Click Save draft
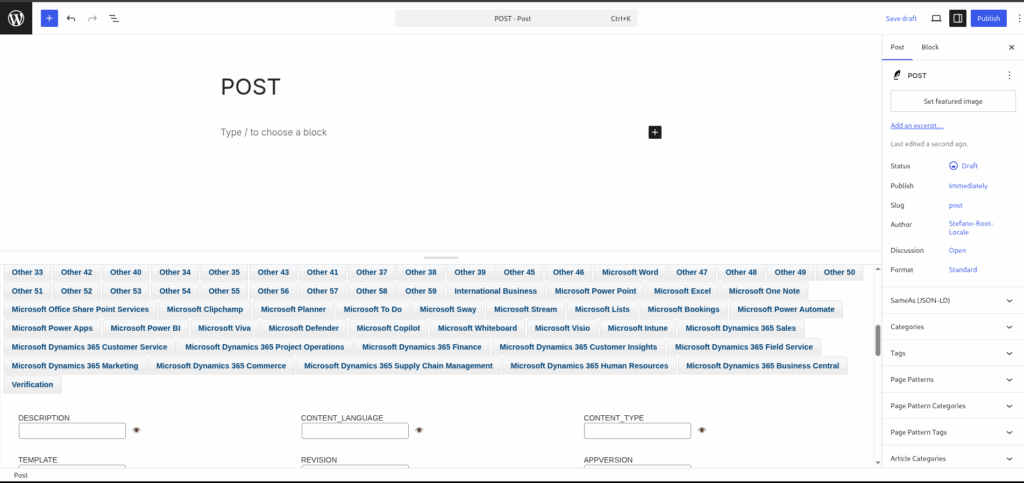The width and height of the screenshot is (1024, 483). [x=901, y=18]
